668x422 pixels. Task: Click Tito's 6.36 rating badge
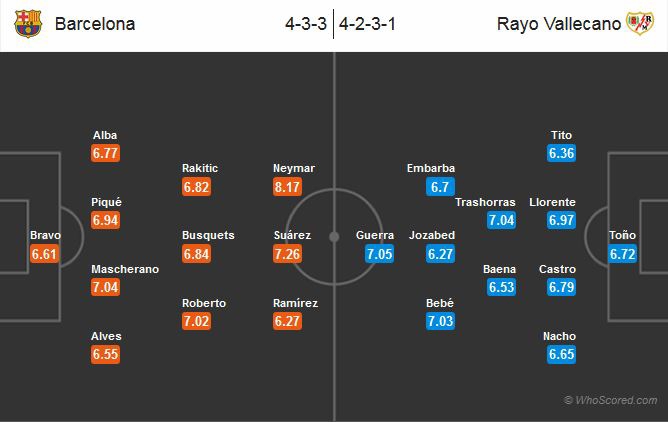561,153
